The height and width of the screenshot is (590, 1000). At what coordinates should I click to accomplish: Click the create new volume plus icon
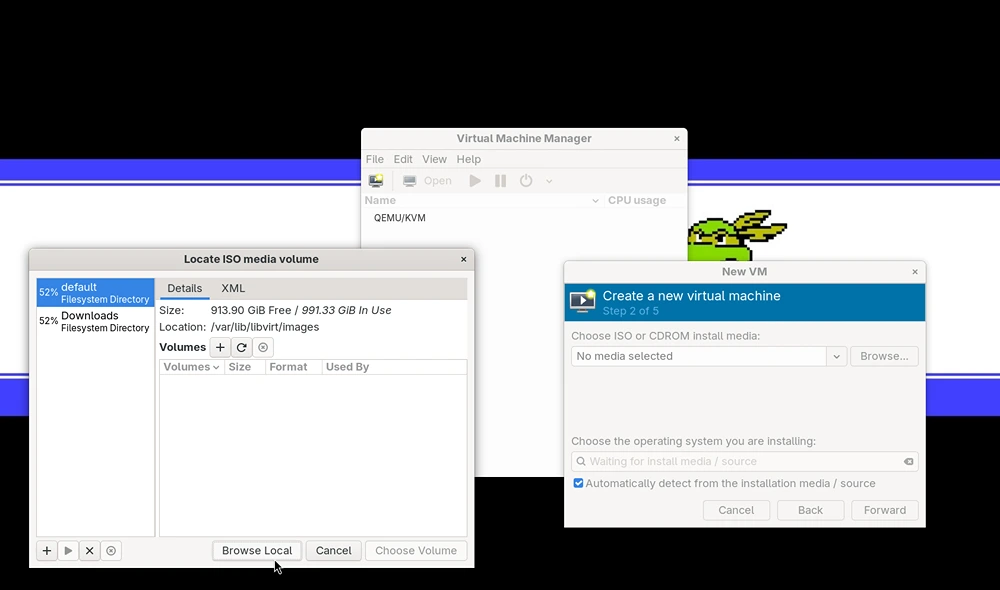click(x=220, y=347)
